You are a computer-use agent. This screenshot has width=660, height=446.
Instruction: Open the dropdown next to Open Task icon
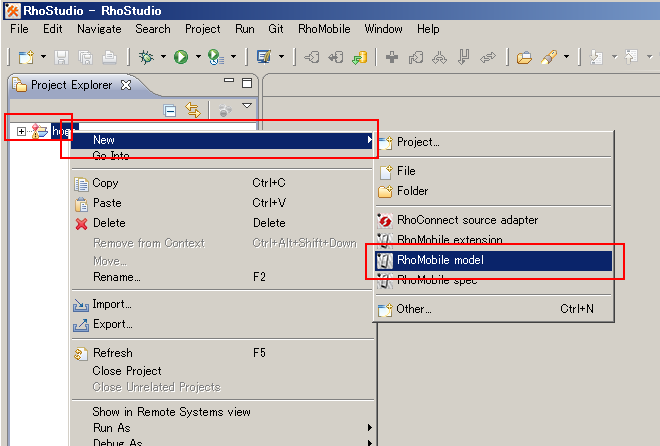(282, 56)
